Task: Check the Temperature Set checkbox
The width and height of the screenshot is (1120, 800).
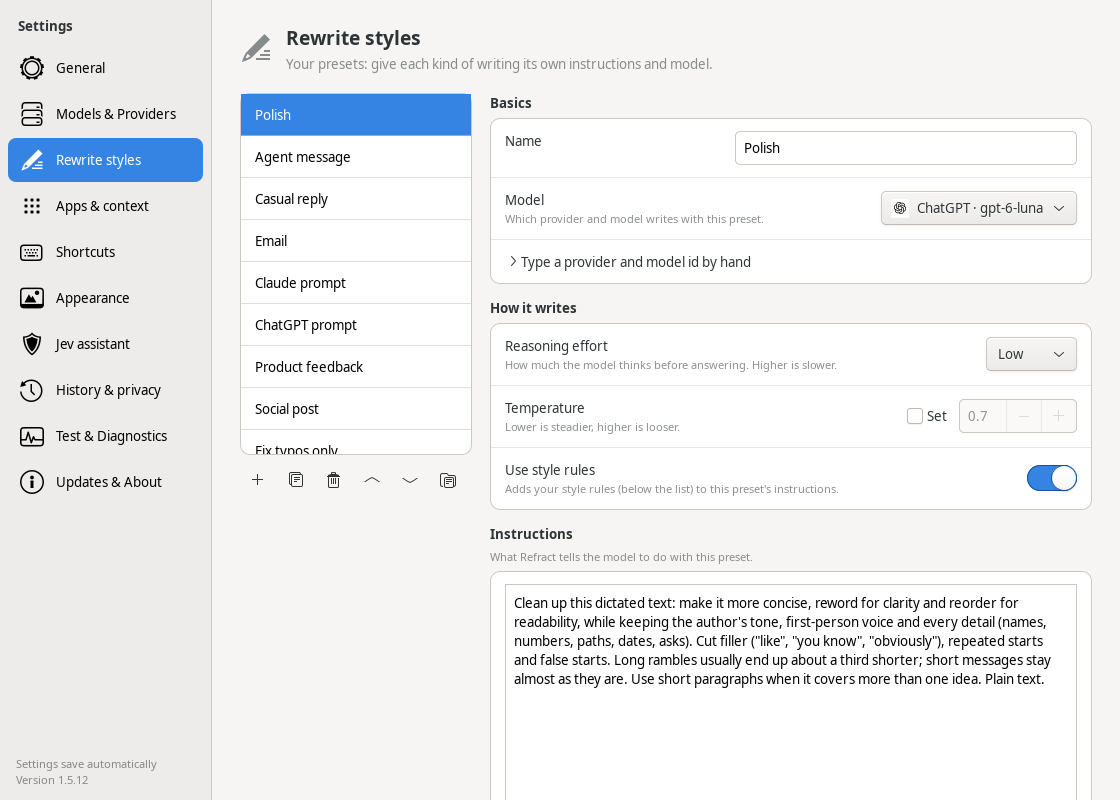Action: coord(914,416)
